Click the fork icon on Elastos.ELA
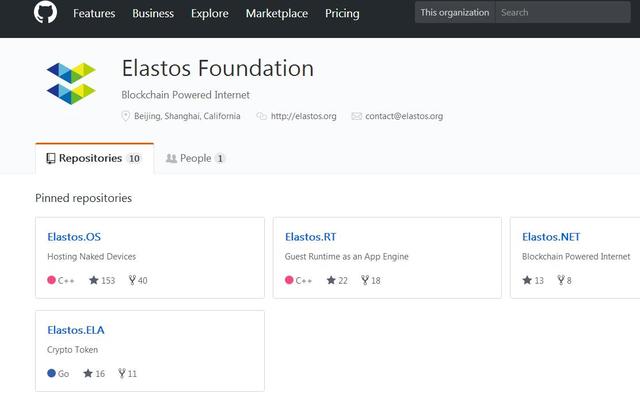Viewport: 640px width, 397px height. [x=122, y=373]
